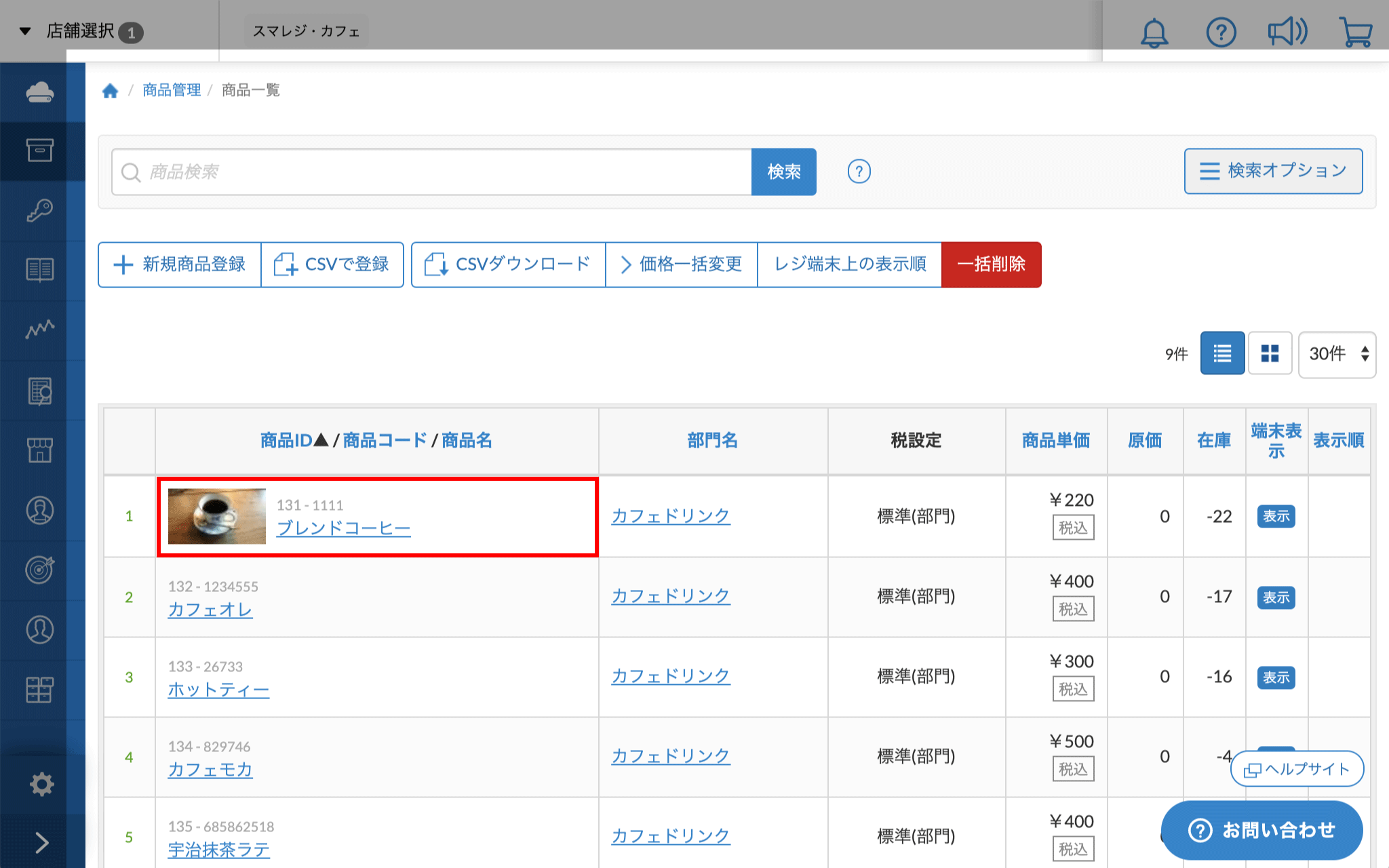Click the red 一括削除 button
This screenshot has width=1389, height=868.
coord(991,264)
